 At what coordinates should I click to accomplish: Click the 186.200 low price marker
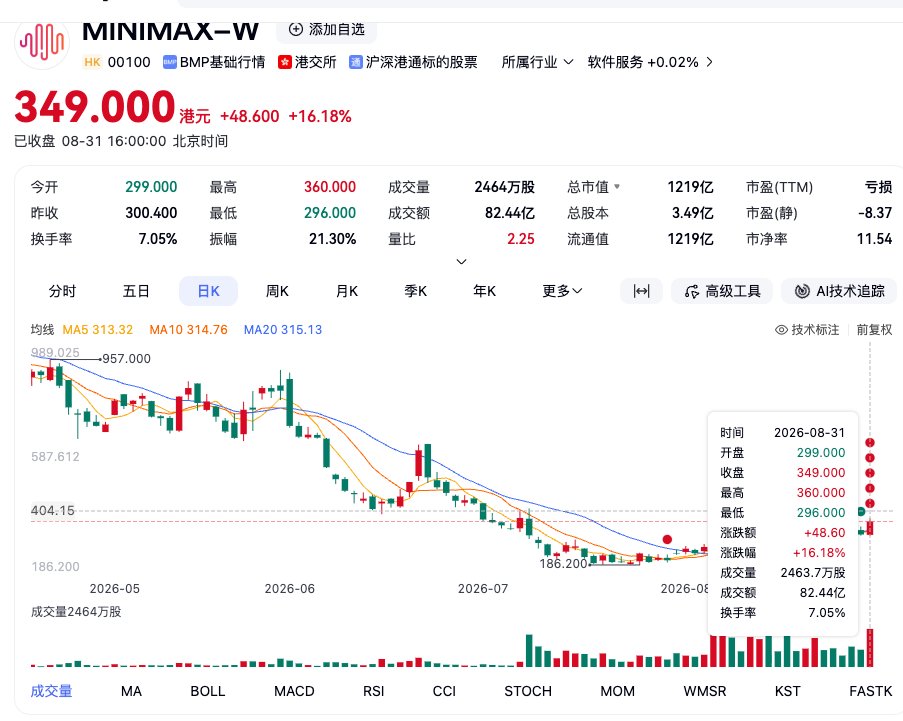(563, 564)
